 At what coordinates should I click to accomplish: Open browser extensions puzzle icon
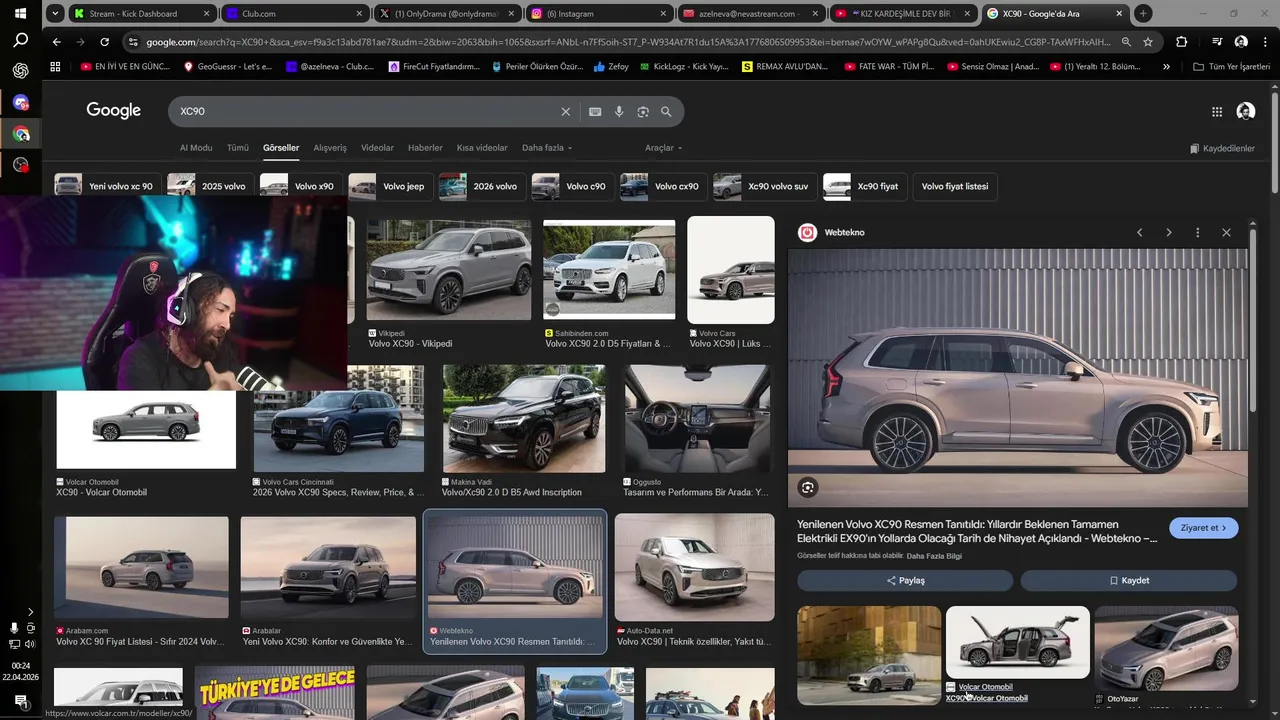(1182, 42)
